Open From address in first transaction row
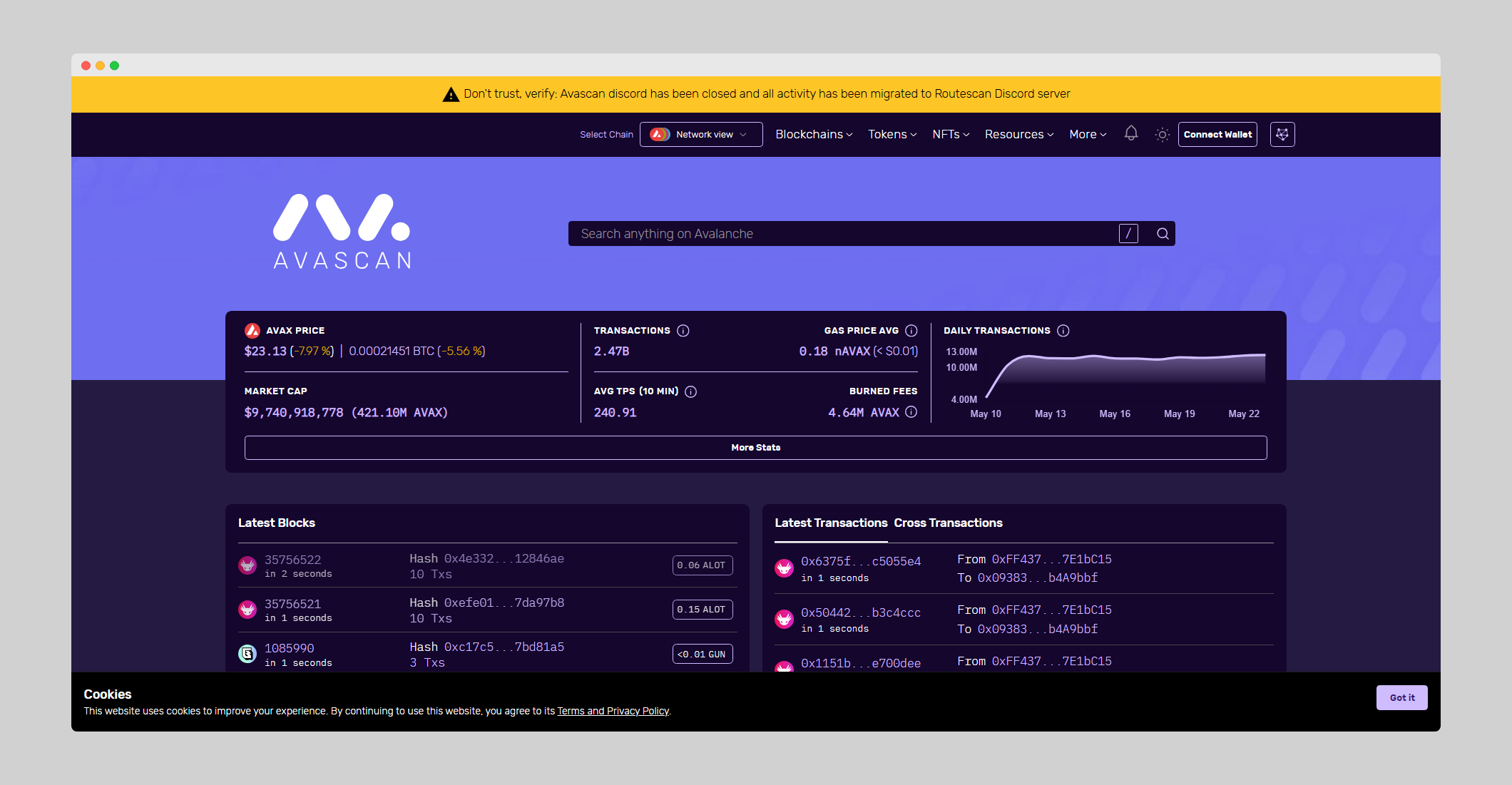 1052,559
